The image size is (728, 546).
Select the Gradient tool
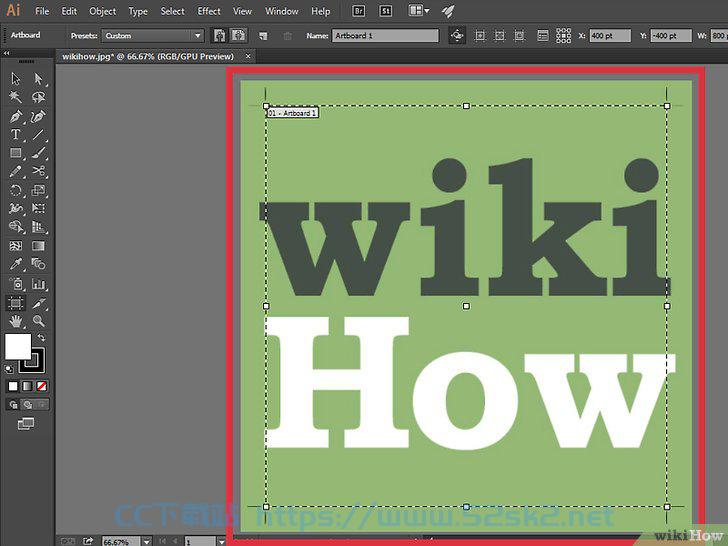pyautogui.click(x=38, y=246)
